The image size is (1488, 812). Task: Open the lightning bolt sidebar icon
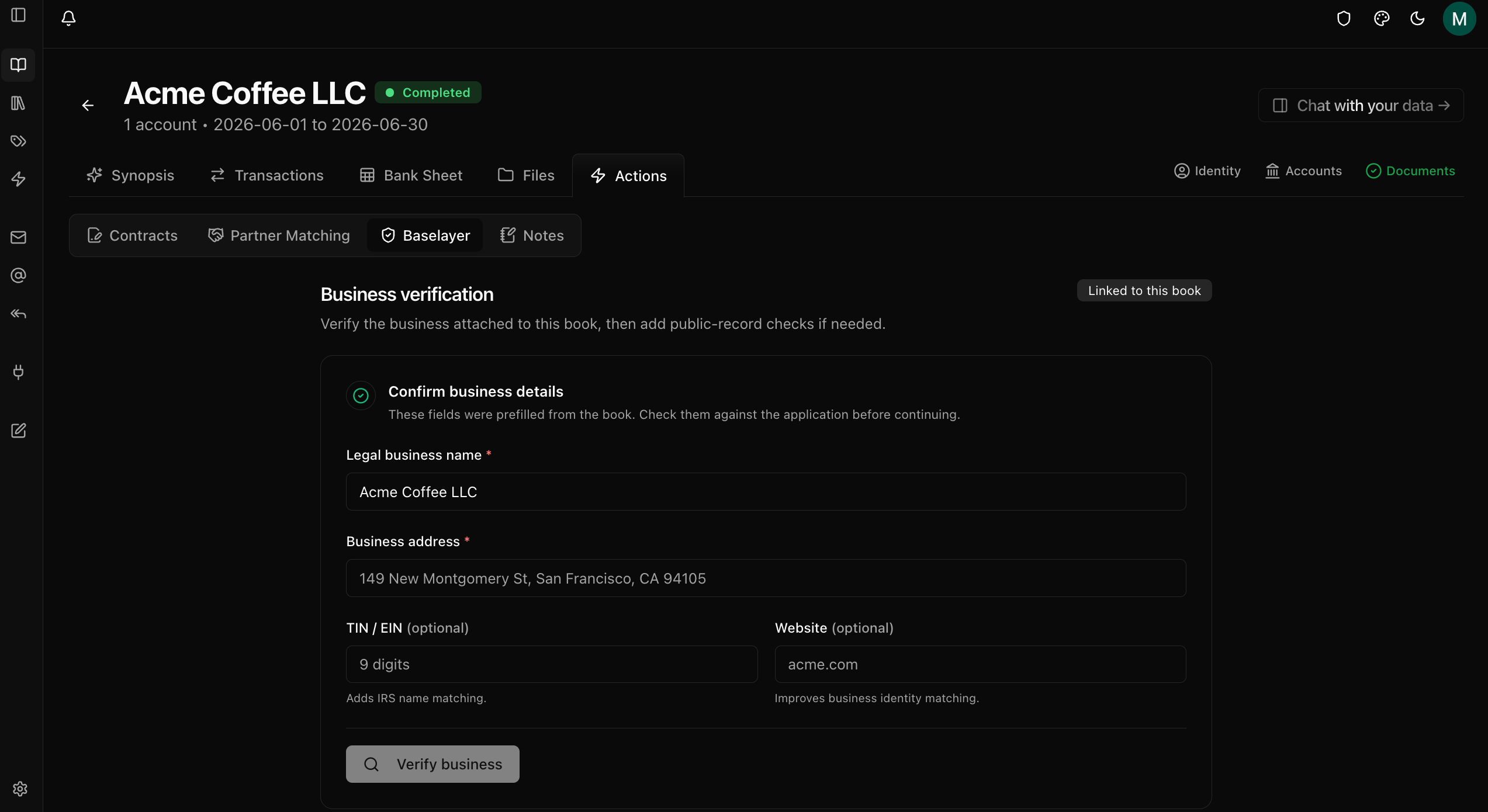tap(19, 179)
